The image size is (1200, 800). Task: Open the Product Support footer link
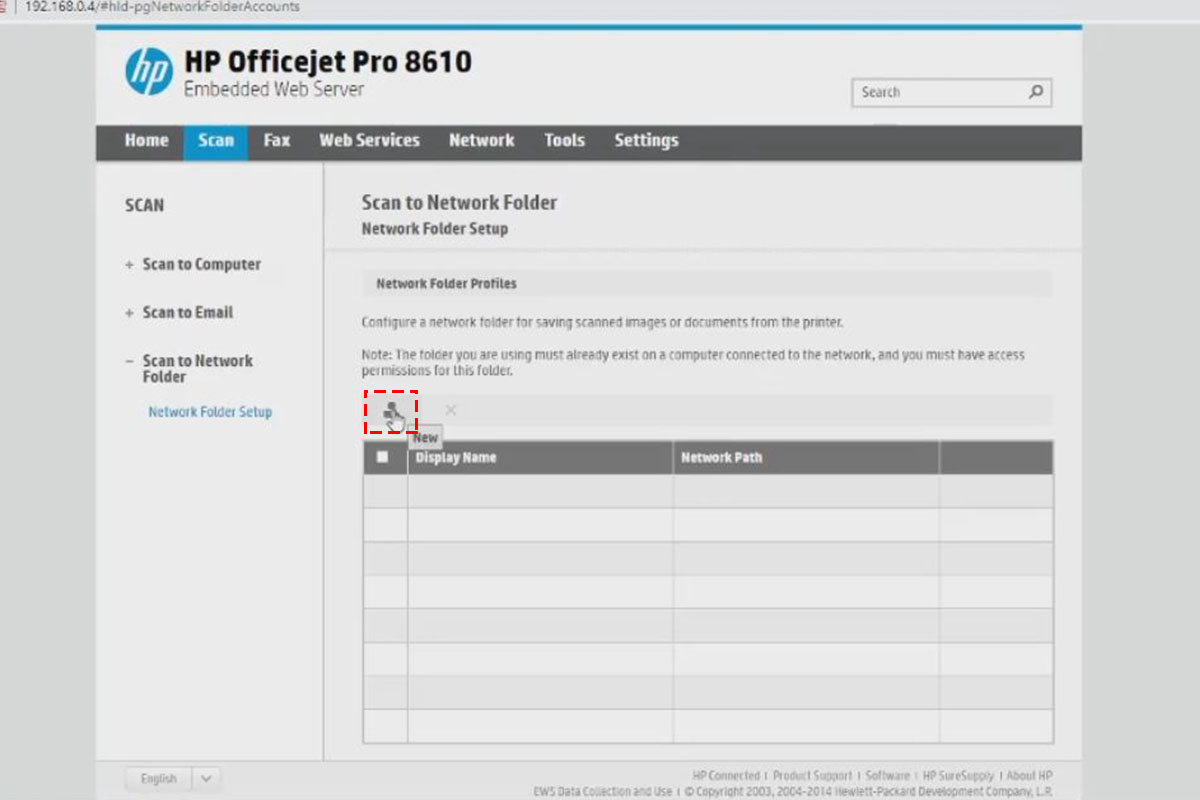(x=812, y=776)
